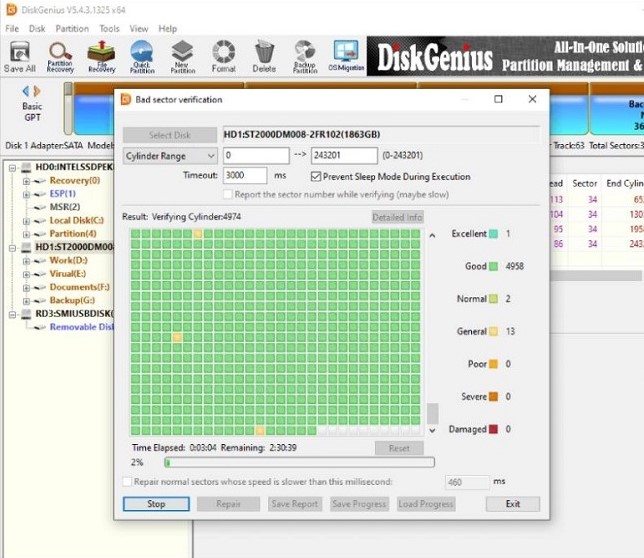Image resolution: width=644 pixels, height=558 pixels.
Task: Open the Disk menu
Action: tap(37, 29)
